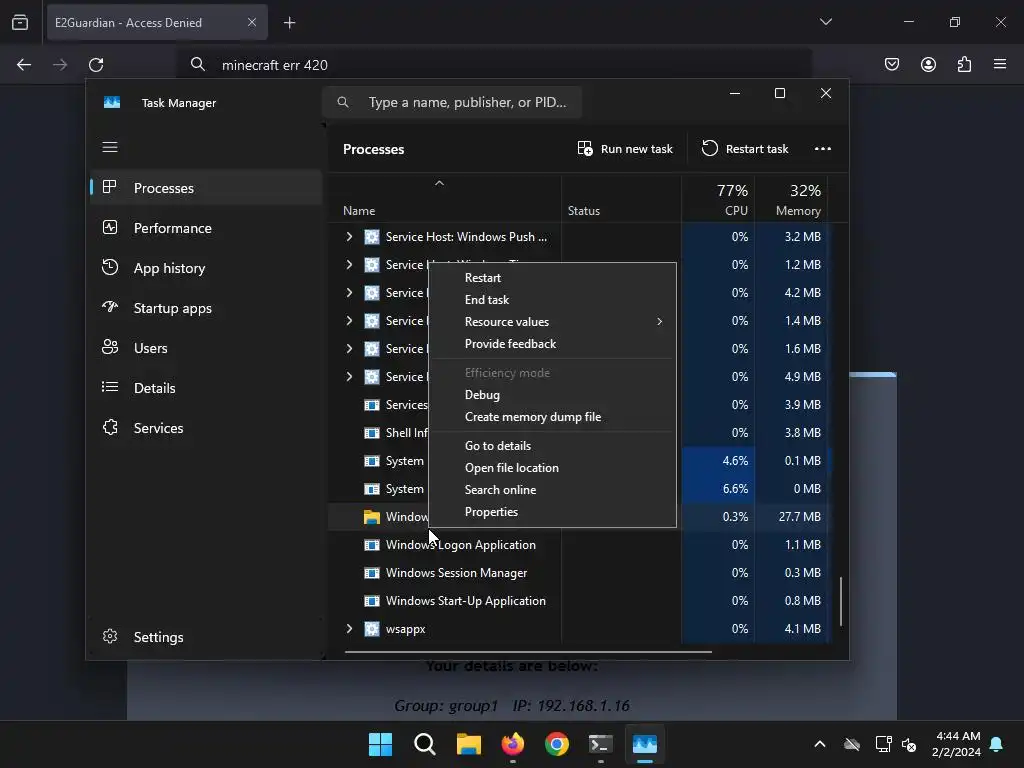The width and height of the screenshot is (1024, 768).
Task: Open browser account icon
Action: coord(928,64)
